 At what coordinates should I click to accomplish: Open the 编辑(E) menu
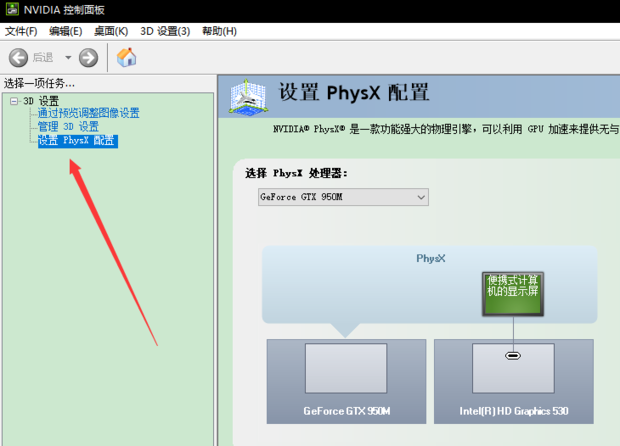pyautogui.click(x=66, y=31)
